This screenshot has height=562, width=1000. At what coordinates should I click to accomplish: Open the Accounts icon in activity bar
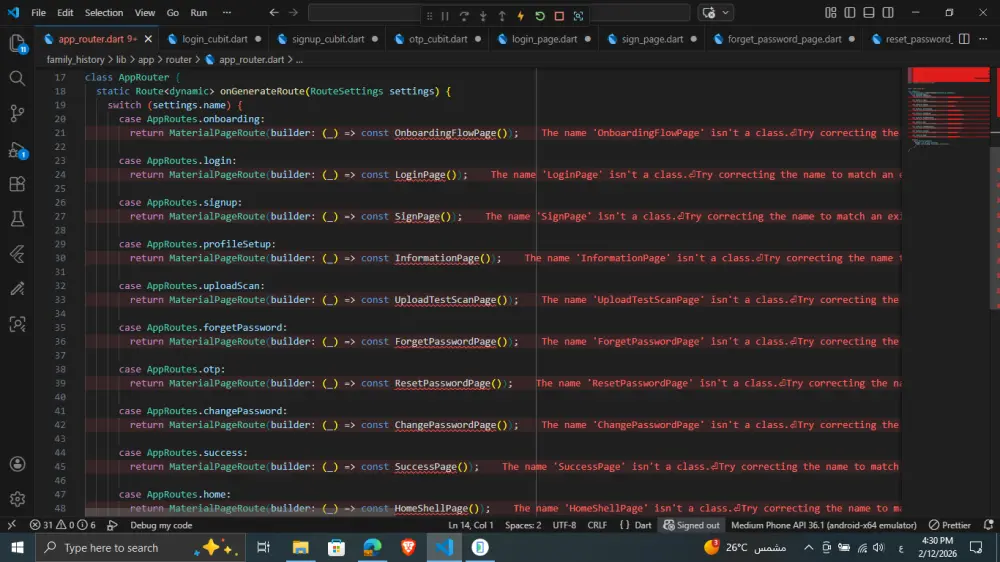(x=17, y=464)
